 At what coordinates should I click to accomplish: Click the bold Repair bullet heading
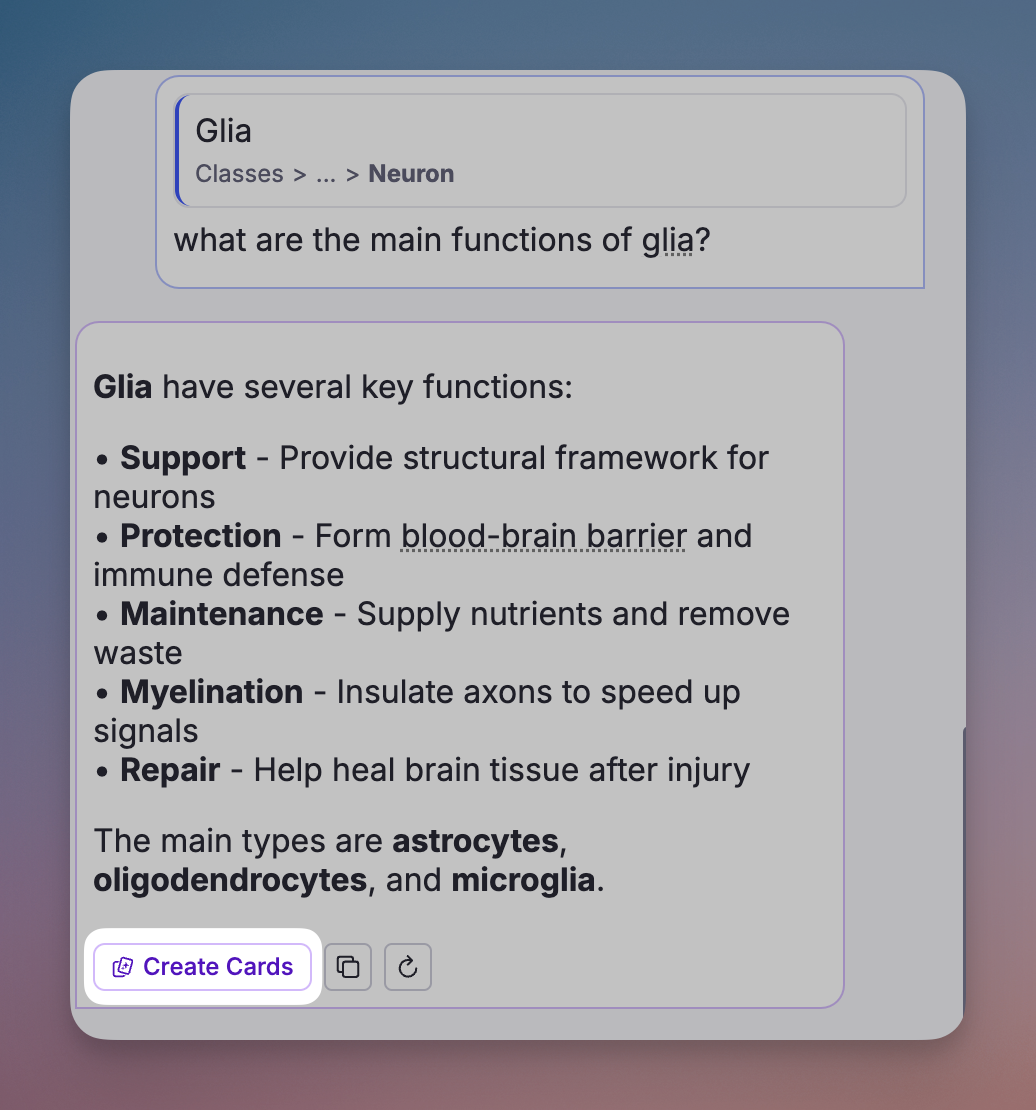[170, 770]
